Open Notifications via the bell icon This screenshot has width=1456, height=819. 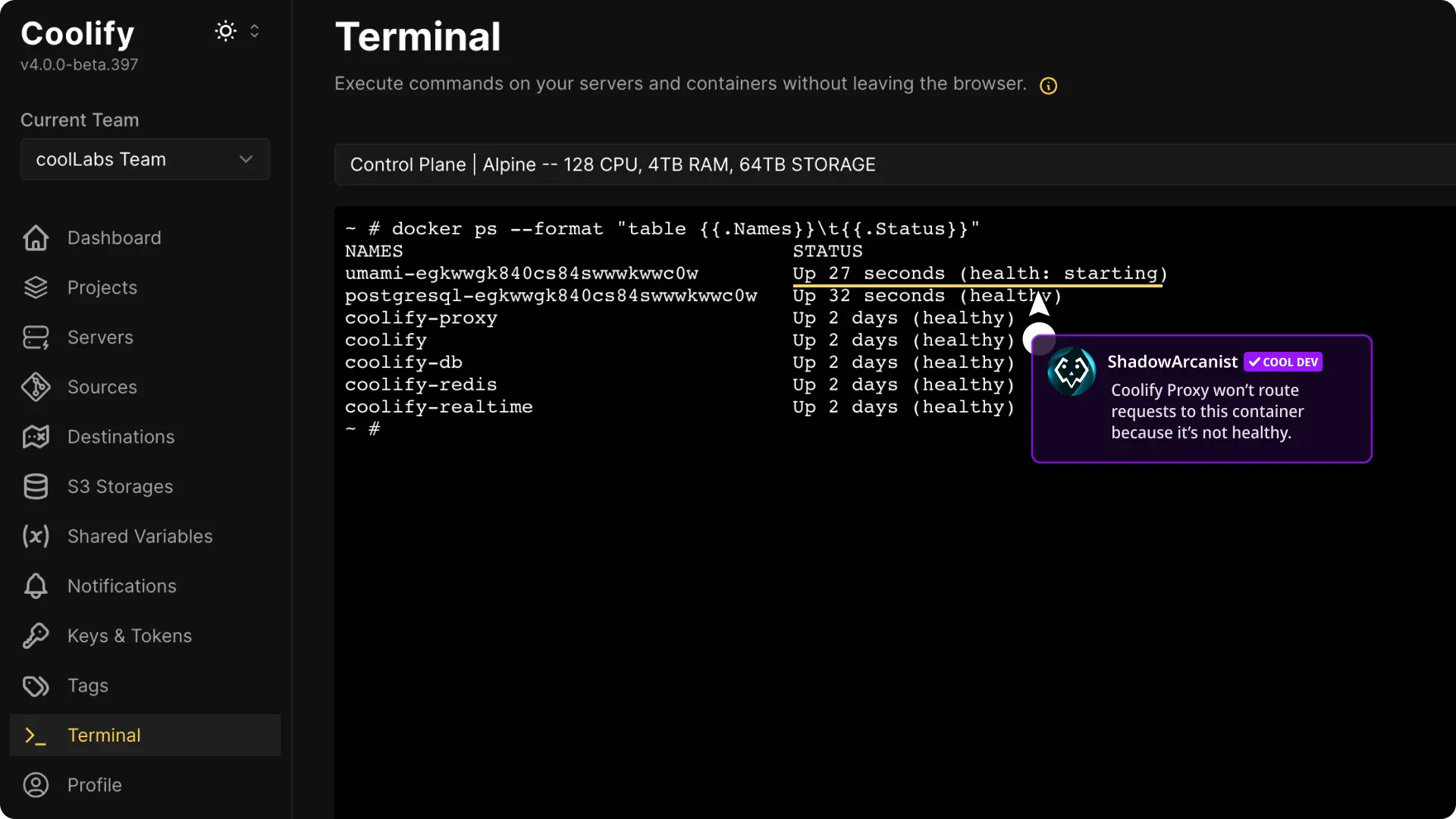pos(35,586)
